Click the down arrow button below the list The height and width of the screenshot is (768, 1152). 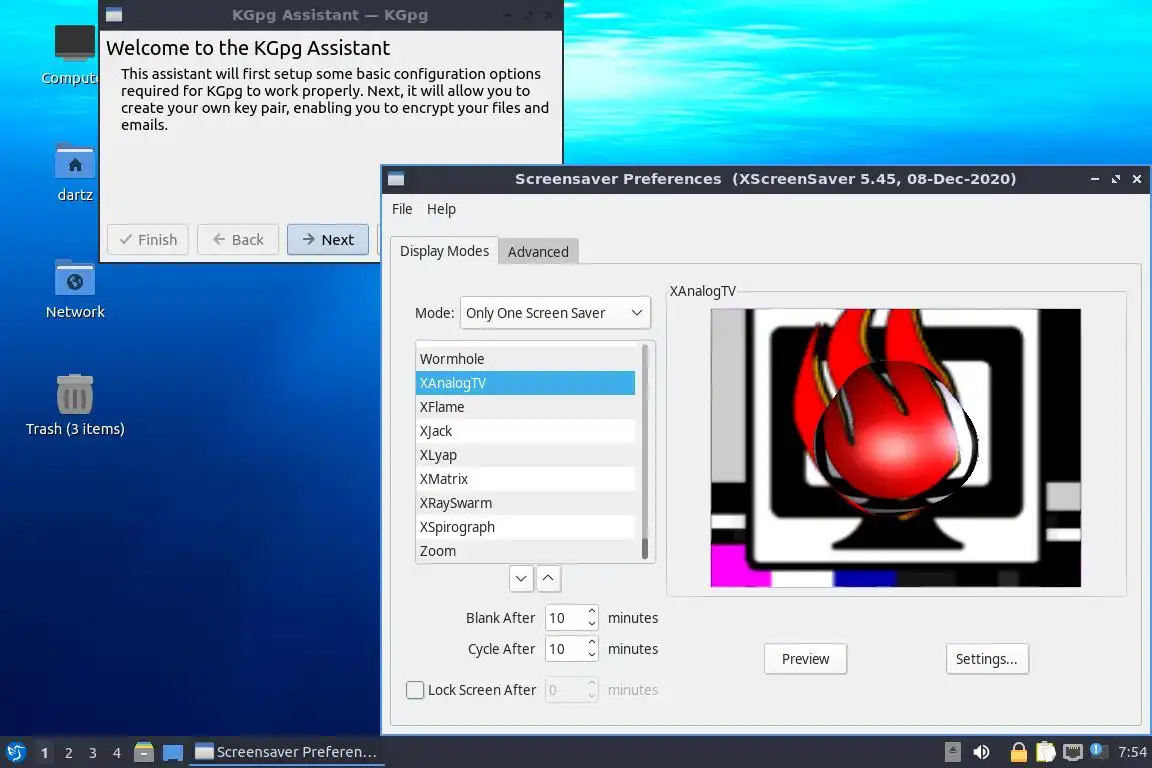pos(521,578)
